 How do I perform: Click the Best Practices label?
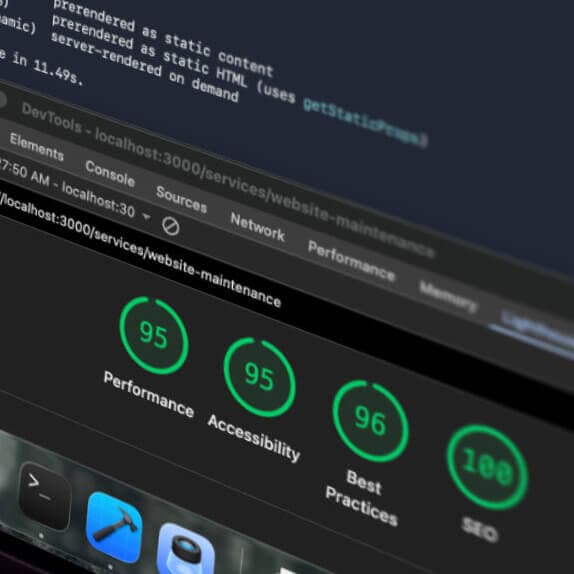(x=362, y=497)
